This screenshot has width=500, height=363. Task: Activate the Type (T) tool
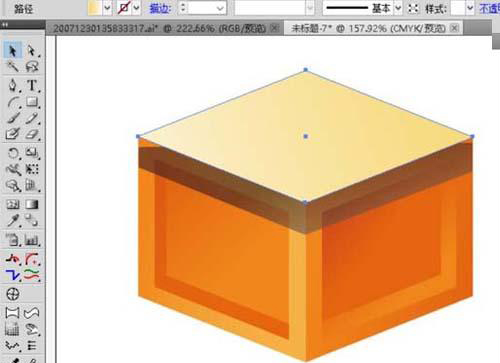[x=32, y=85]
